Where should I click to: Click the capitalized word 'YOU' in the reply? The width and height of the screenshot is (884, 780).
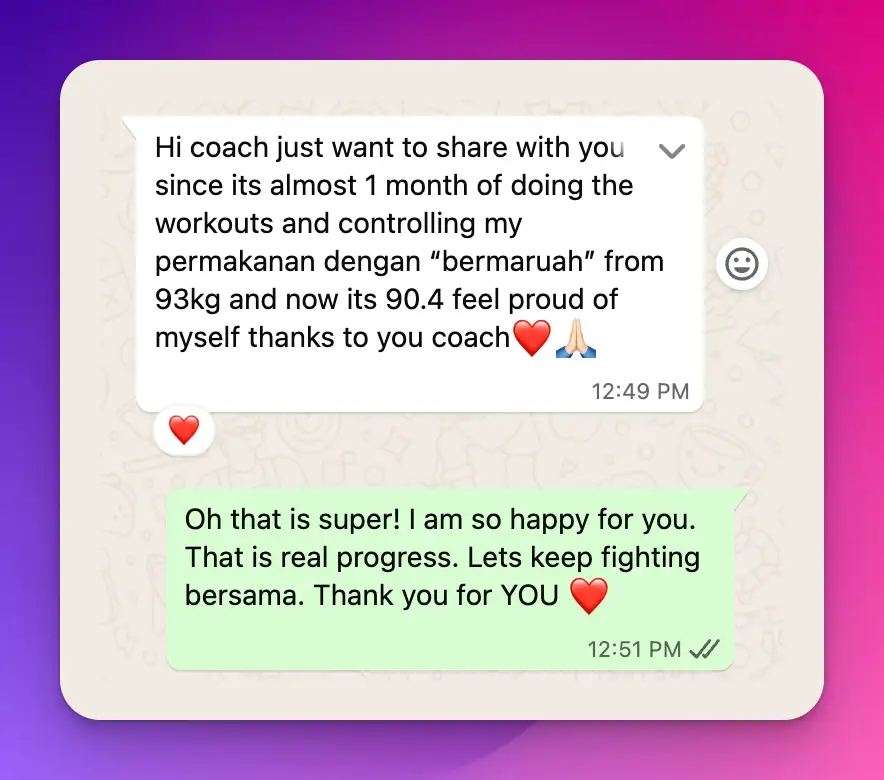(x=529, y=595)
